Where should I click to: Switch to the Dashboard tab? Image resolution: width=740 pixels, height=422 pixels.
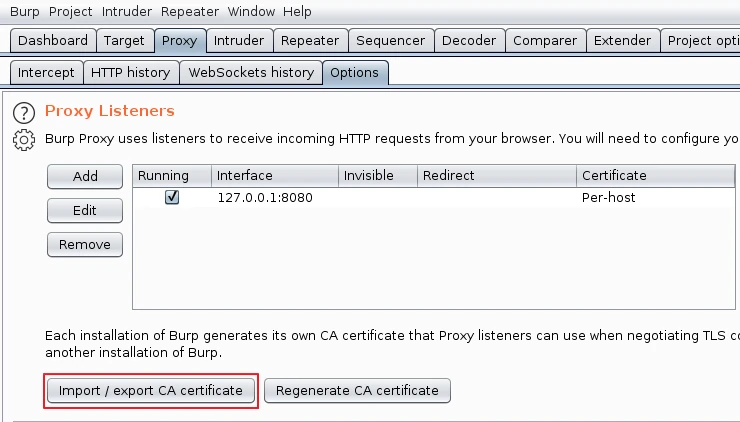pyautogui.click(x=53, y=41)
